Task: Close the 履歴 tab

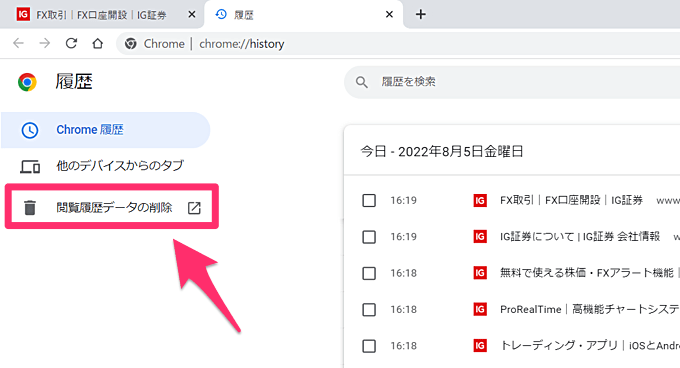Action: pyautogui.click(x=389, y=15)
